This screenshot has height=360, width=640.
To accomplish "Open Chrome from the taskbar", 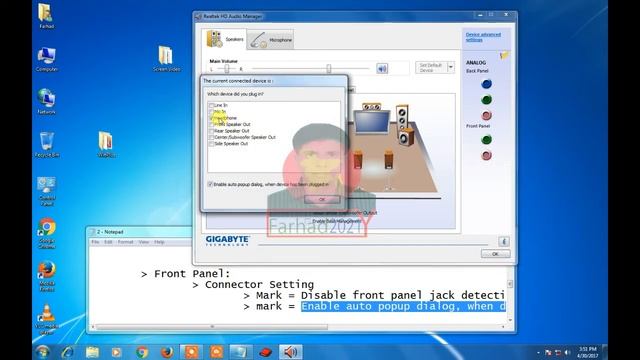I will (142, 352).
